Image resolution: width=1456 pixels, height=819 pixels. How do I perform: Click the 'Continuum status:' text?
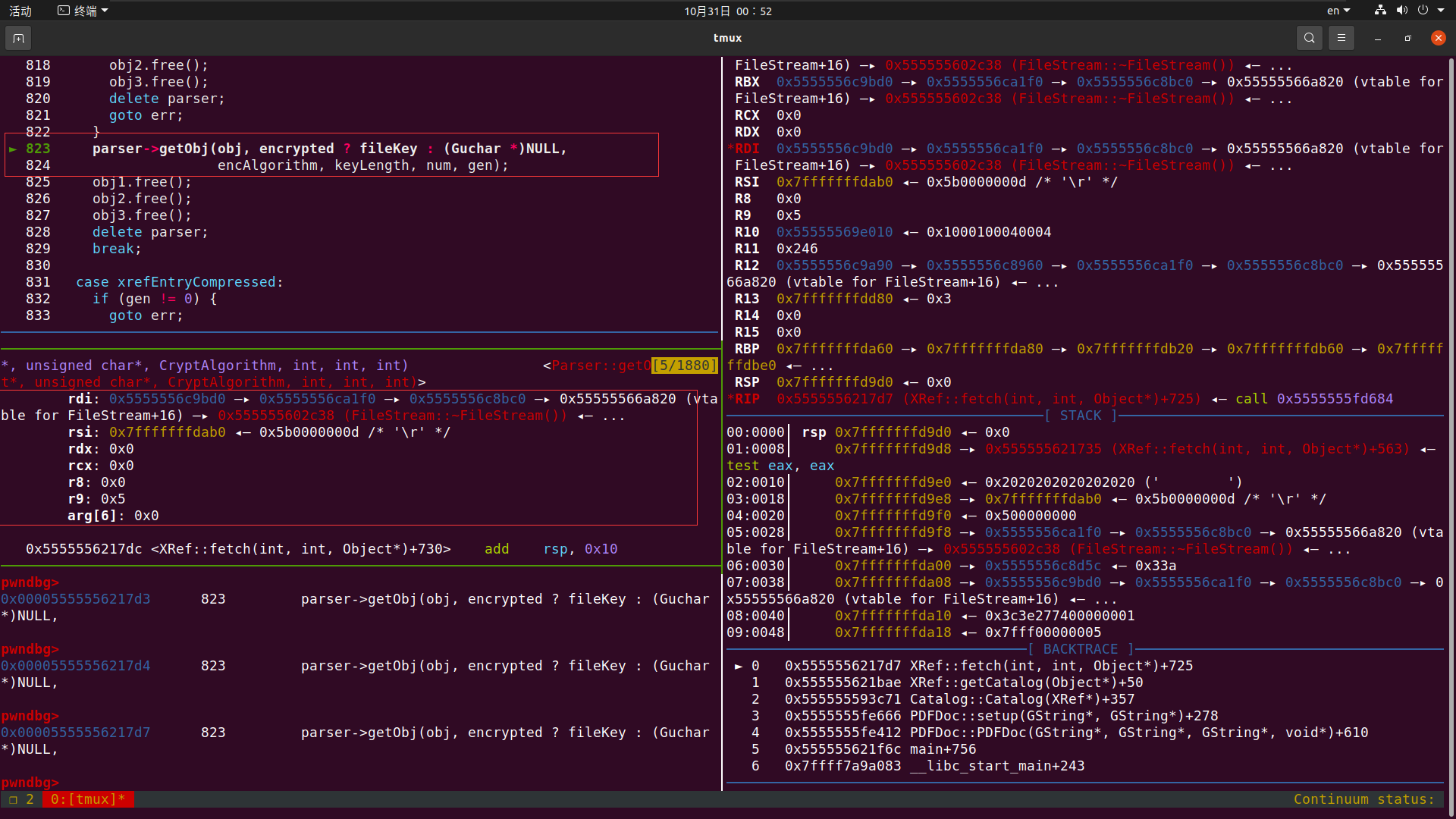(x=1364, y=799)
